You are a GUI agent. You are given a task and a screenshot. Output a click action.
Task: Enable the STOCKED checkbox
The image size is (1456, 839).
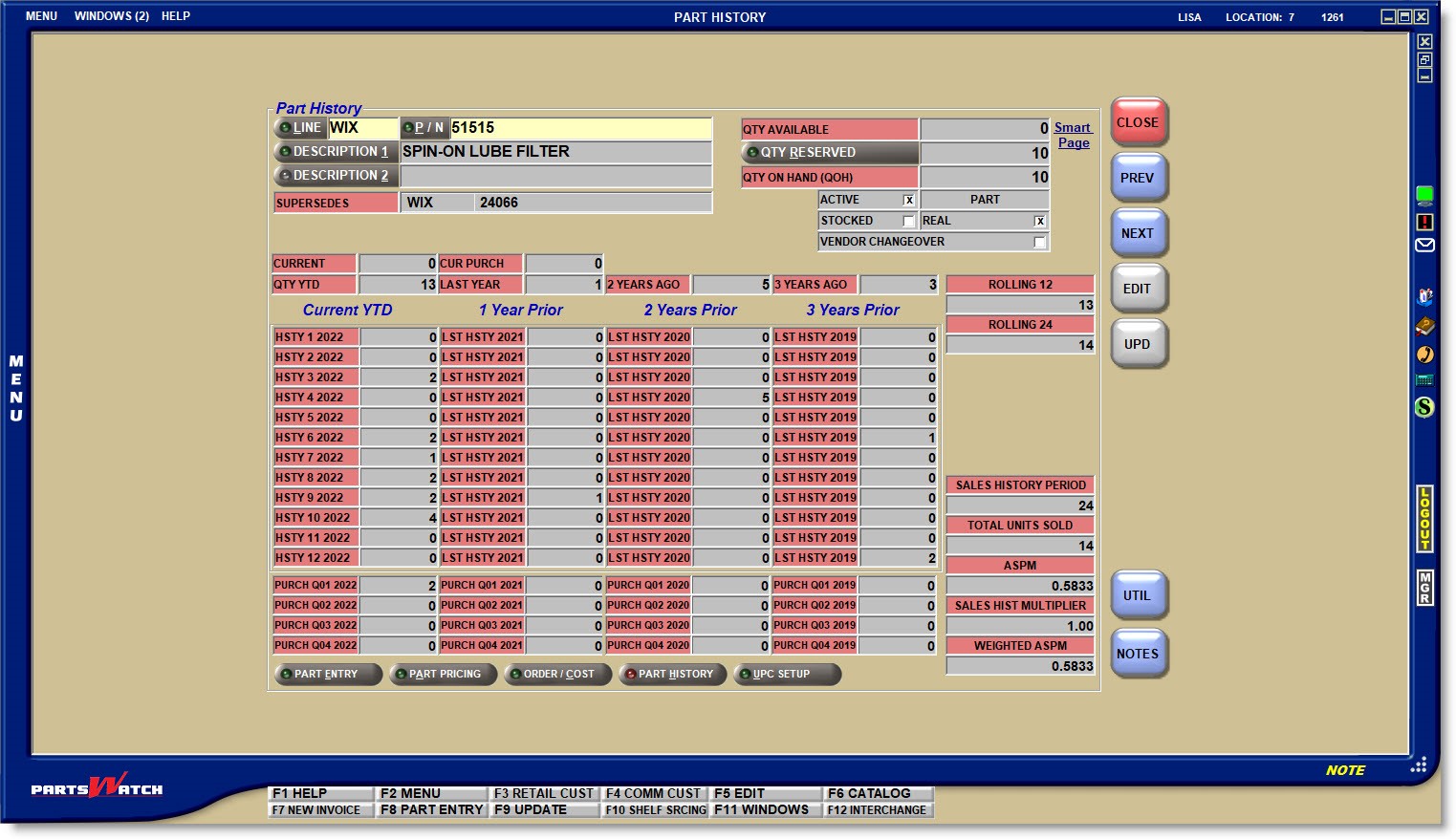(x=908, y=221)
